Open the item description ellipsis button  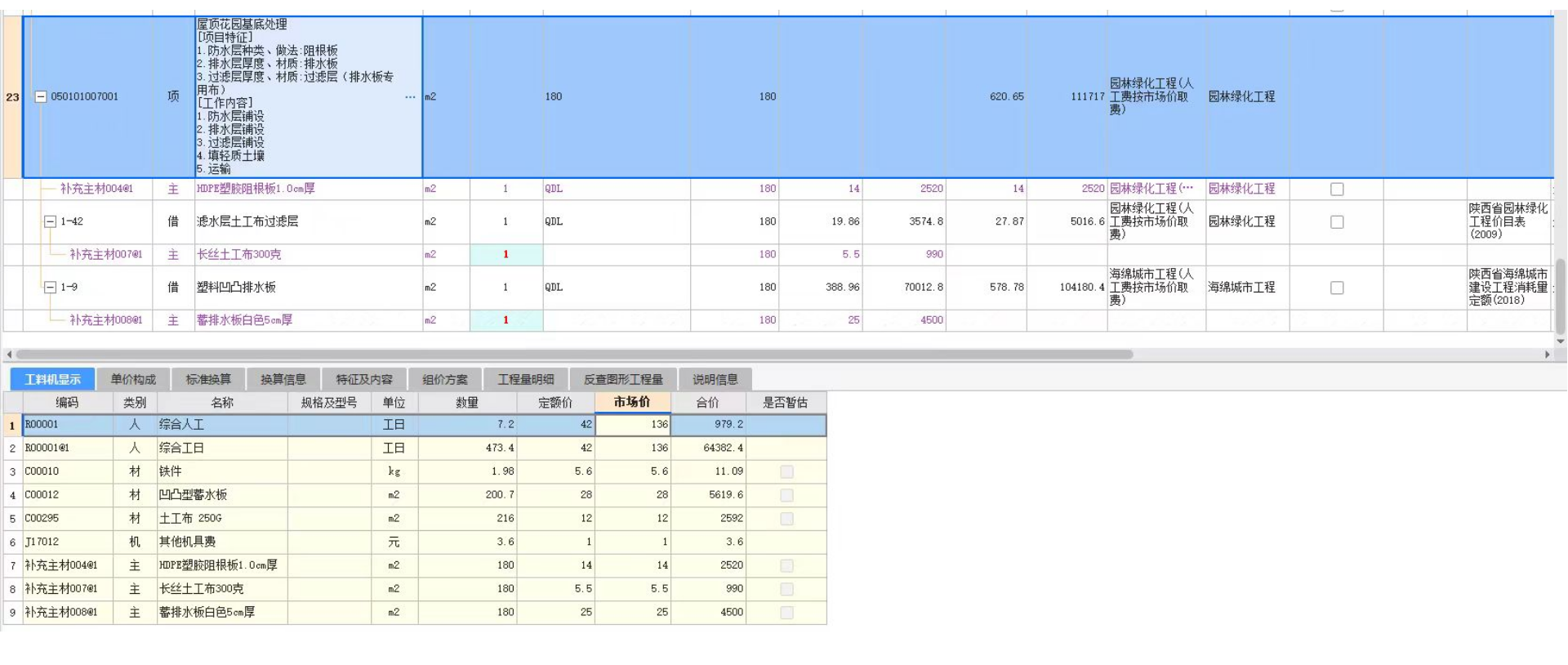pyautogui.click(x=410, y=96)
